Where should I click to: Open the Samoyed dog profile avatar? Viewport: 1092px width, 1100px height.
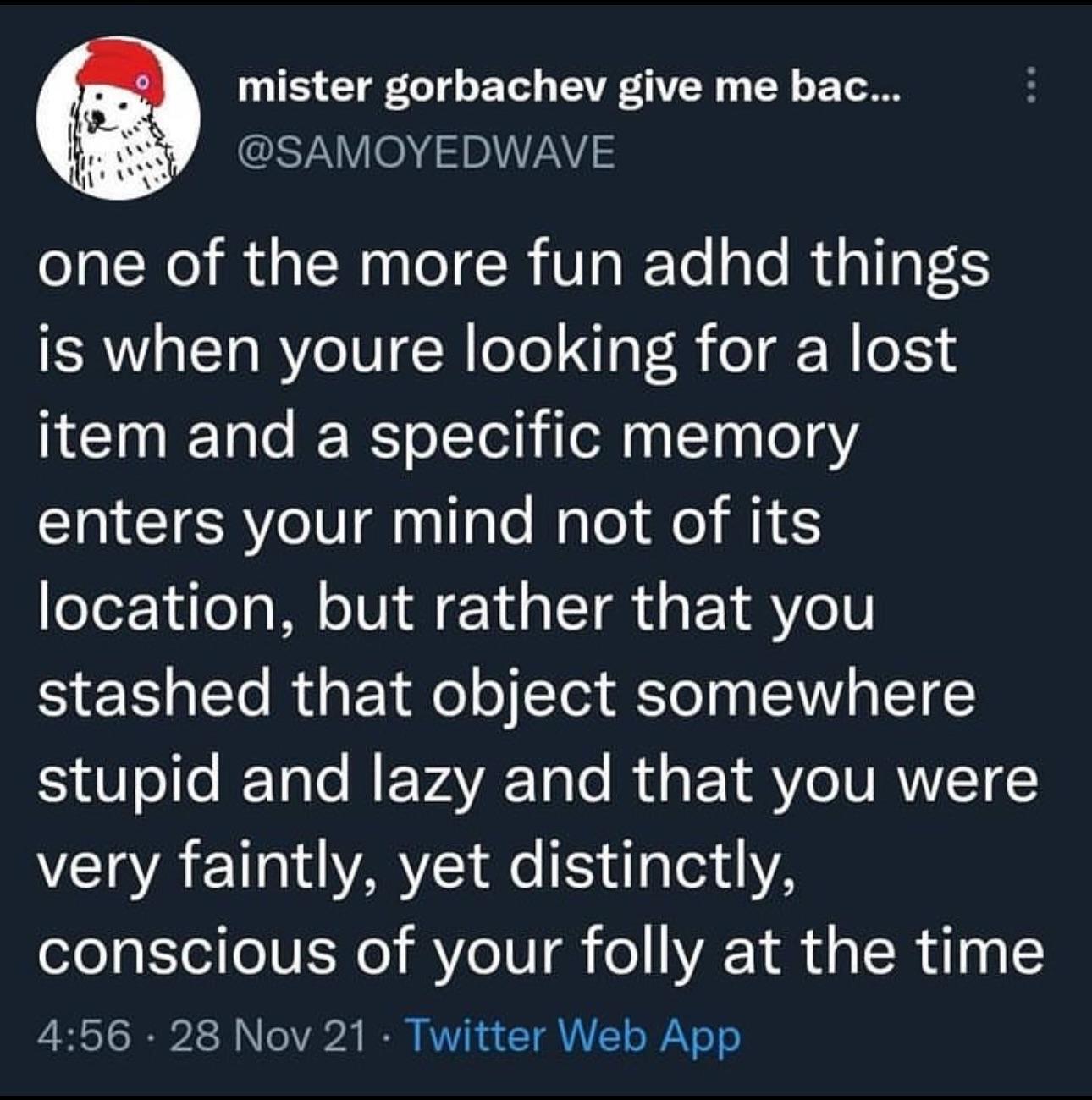(119, 118)
